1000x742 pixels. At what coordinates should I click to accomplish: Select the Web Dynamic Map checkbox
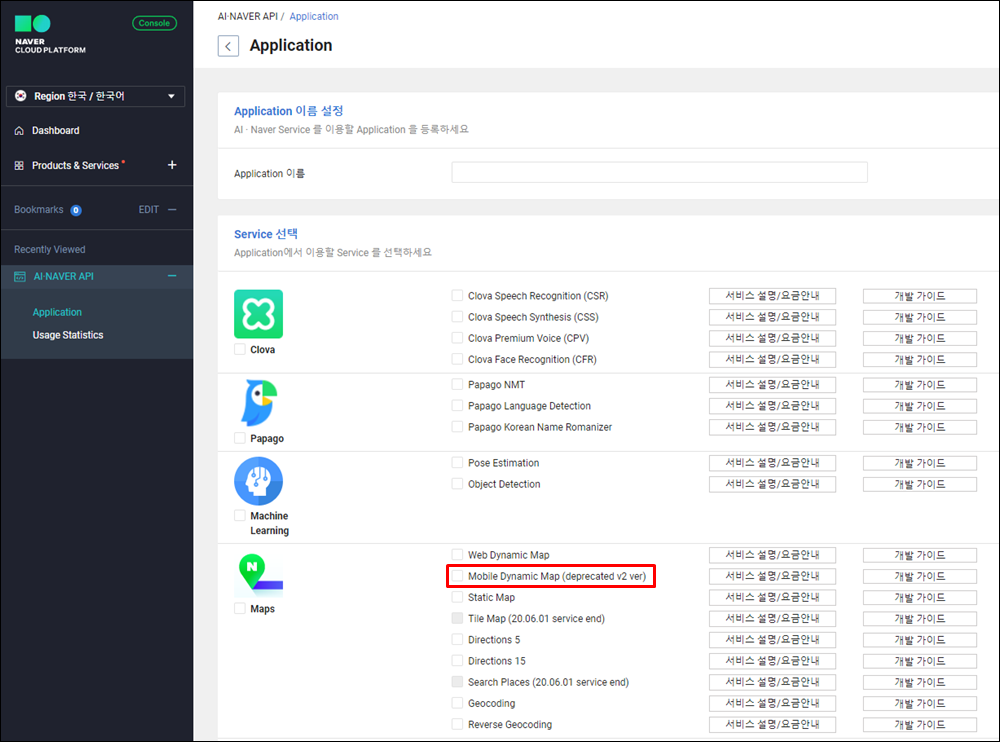point(457,554)
